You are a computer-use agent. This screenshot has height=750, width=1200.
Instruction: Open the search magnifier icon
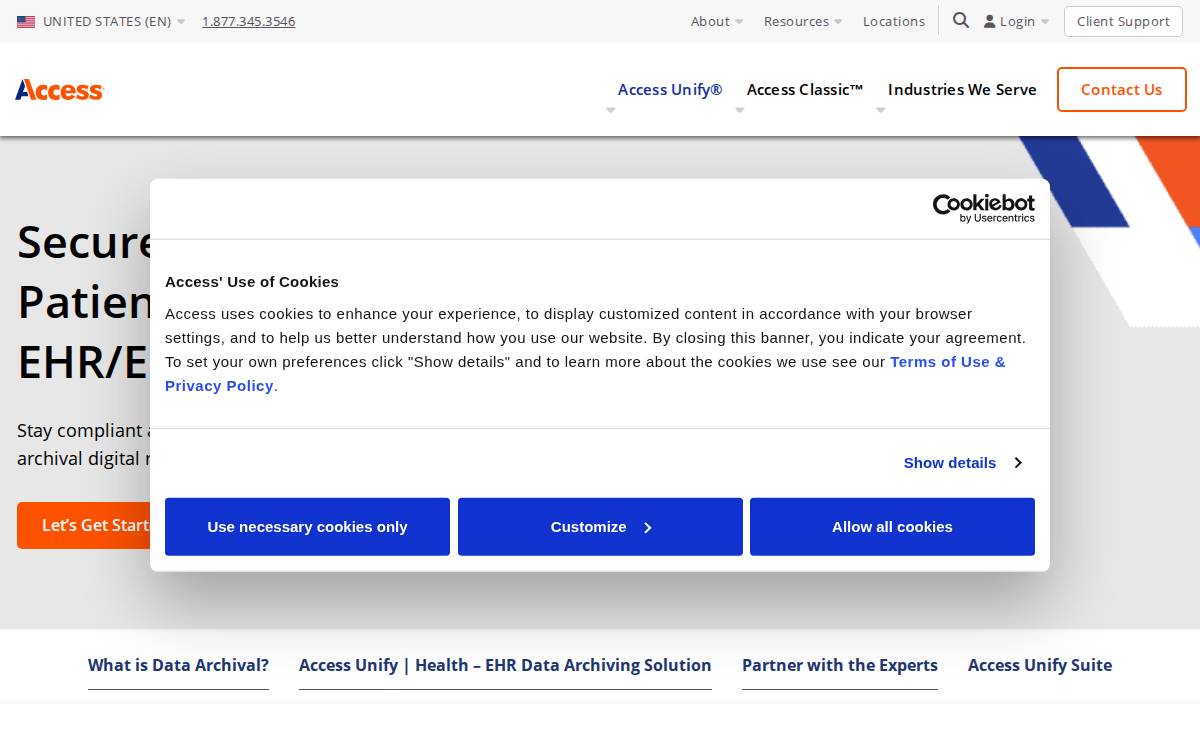[x=961, y=20]
